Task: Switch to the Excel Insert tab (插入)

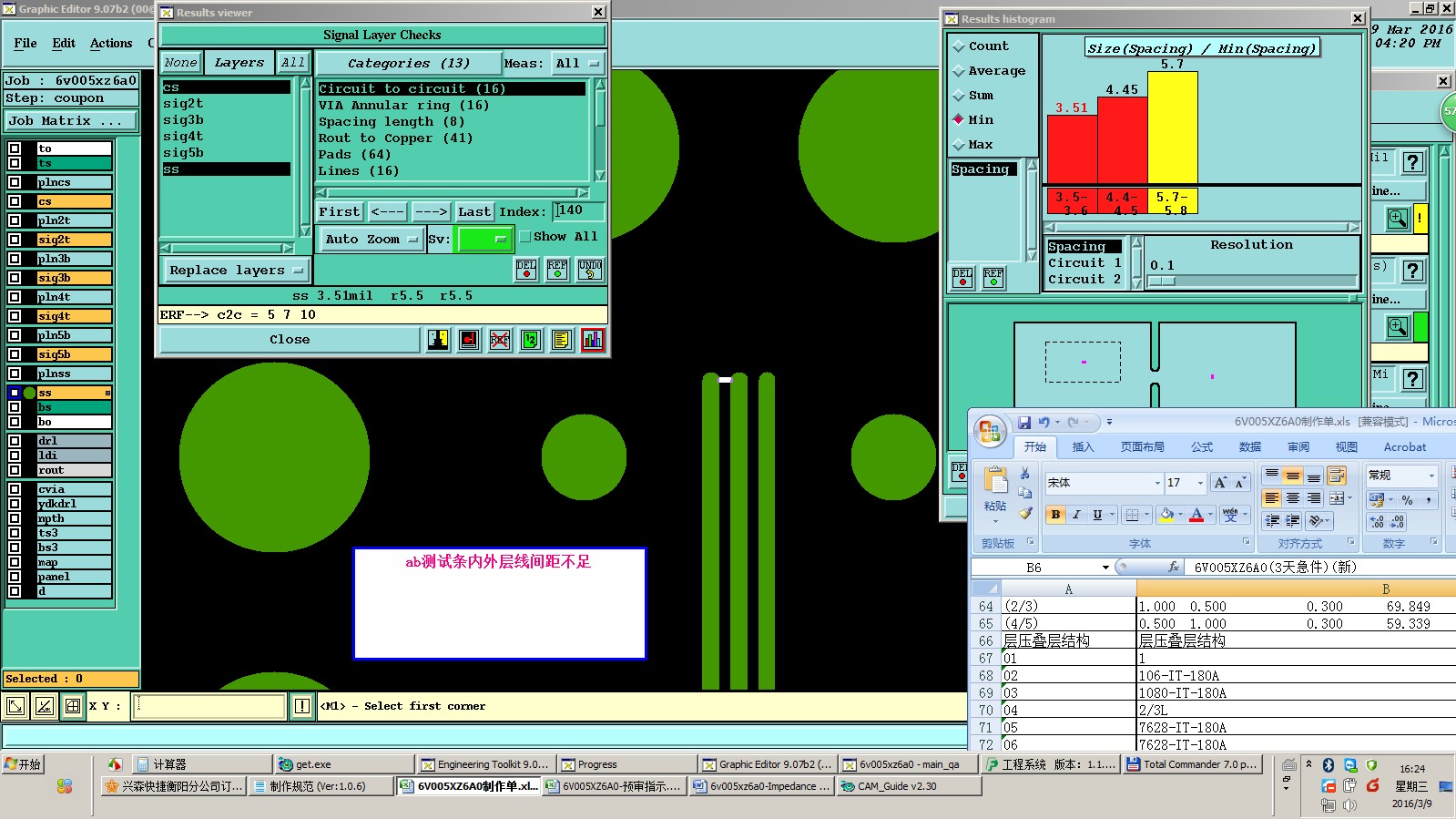Action: 1083,447
